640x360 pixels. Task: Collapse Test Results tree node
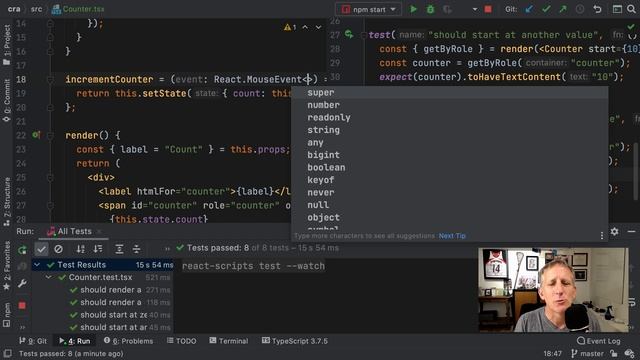pyautogui.click(x=37, y=265)
